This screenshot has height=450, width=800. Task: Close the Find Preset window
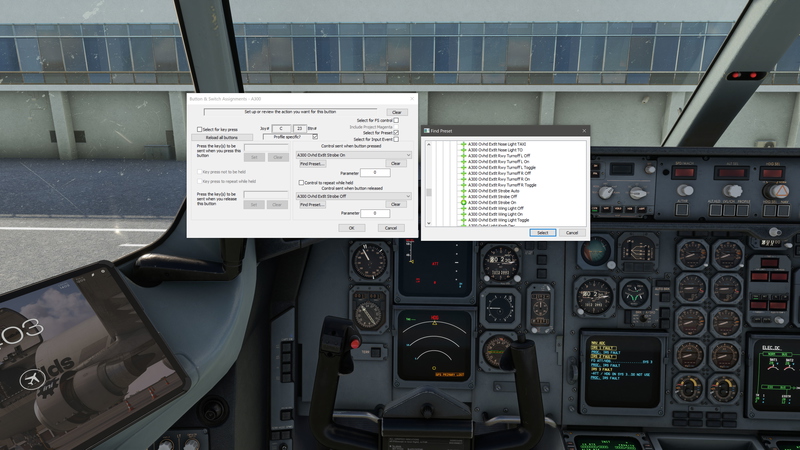click(584, 131)
